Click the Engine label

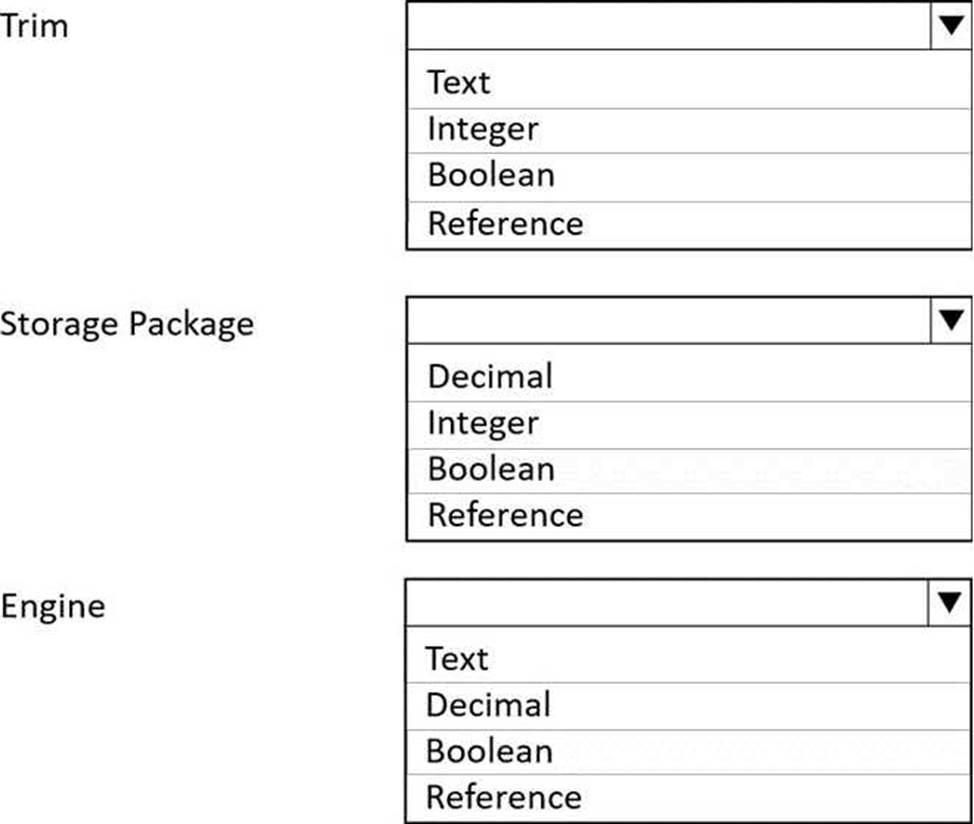tap(53, 607)
